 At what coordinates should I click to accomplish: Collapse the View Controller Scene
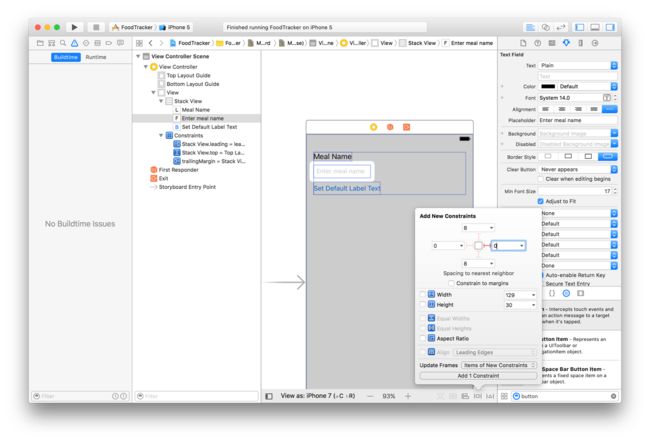[x=138, y=56]
